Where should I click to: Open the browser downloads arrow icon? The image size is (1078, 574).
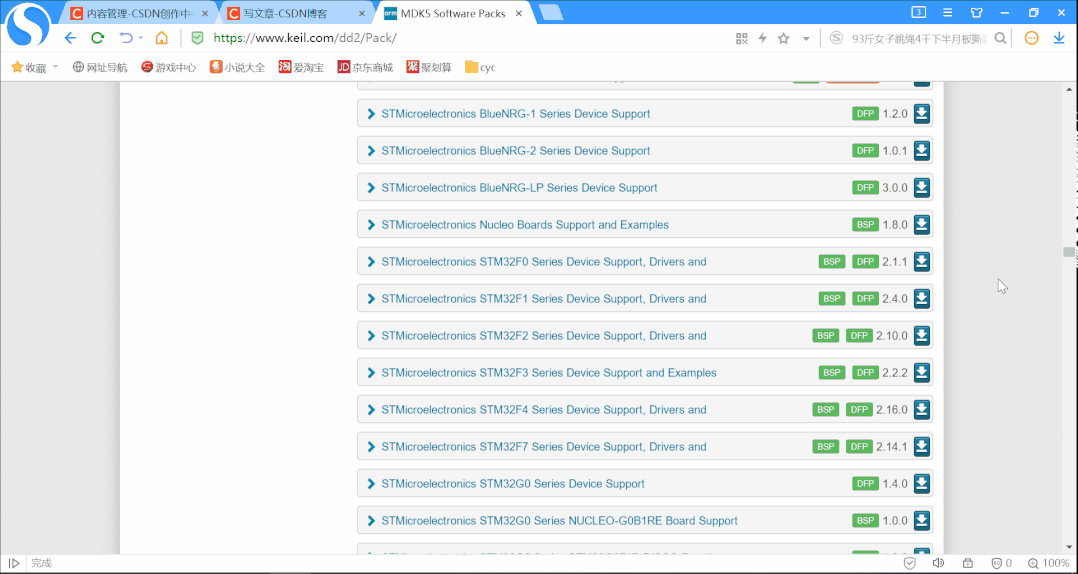click(1059, 38)
